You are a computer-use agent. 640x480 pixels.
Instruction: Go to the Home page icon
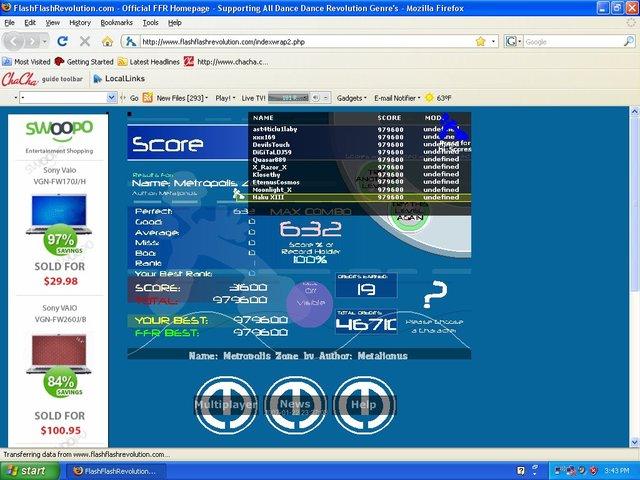pyautogui.click(x=107, y=41)
